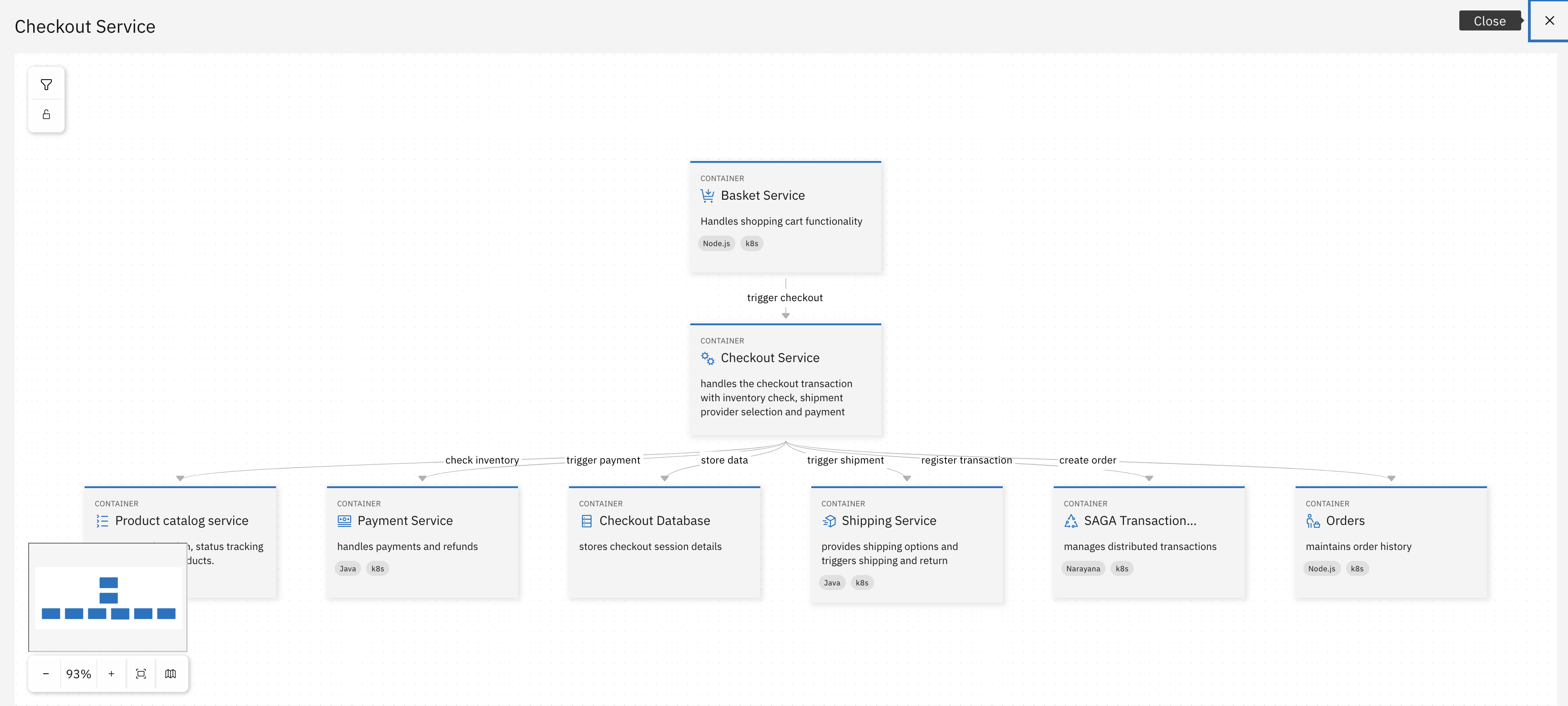Click the Node.js tag on Basket Service
This screenshot has width=1568, height=706.
716,243
